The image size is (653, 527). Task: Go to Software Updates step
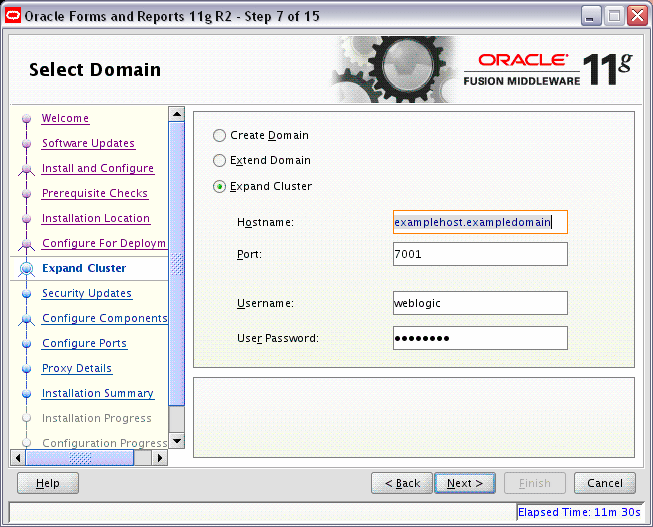click(x=88, y=143)
